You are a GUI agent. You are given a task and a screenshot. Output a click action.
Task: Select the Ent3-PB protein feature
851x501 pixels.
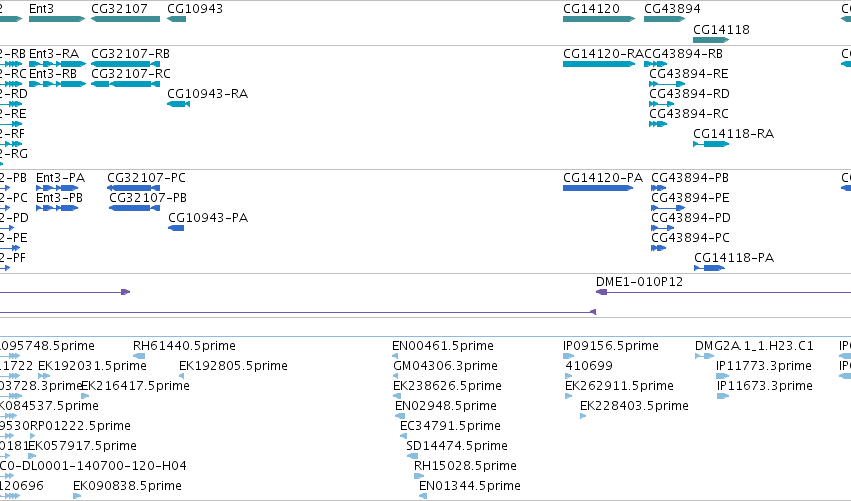click(57, 208)
